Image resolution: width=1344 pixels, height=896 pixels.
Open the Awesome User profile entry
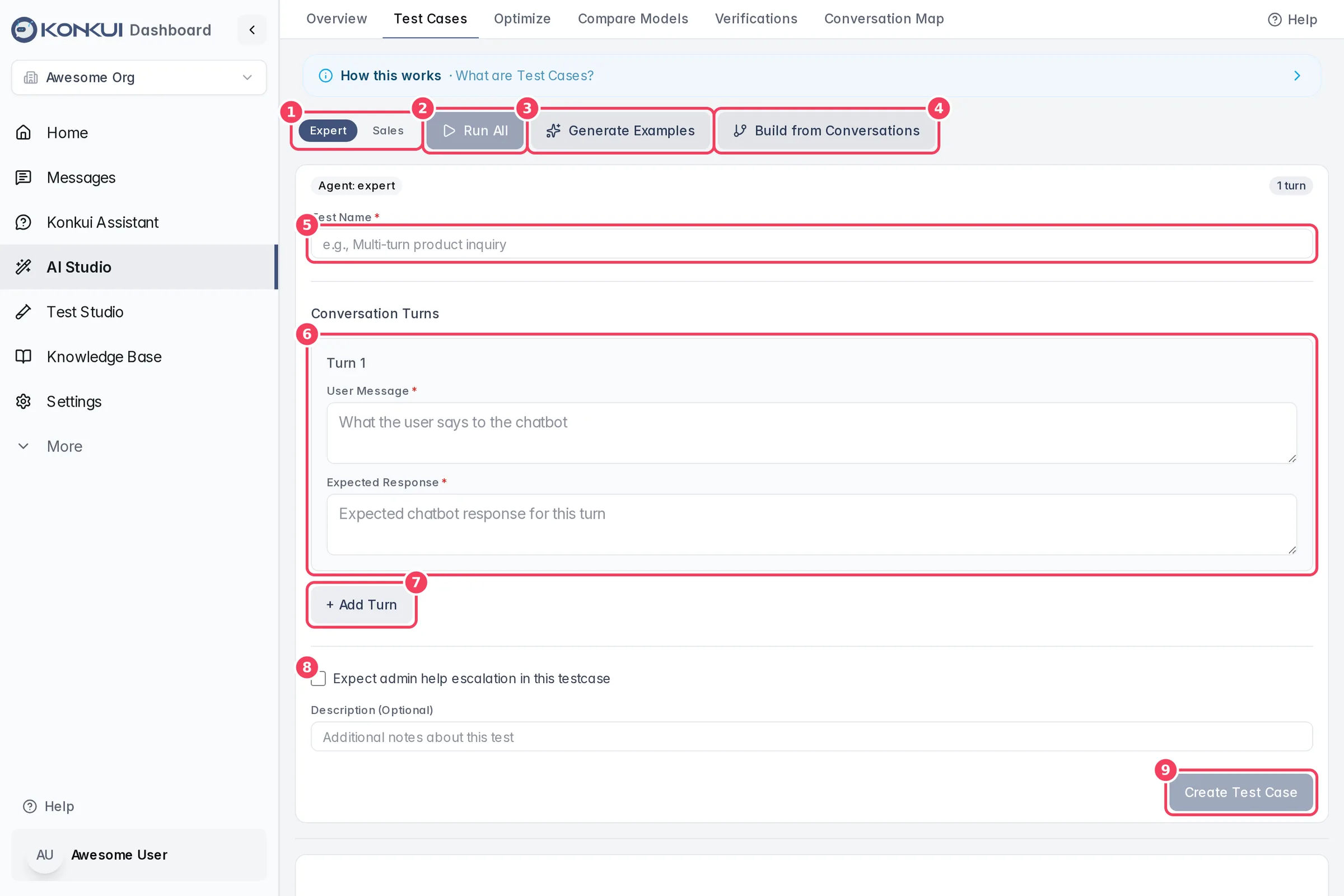point(139,855)
